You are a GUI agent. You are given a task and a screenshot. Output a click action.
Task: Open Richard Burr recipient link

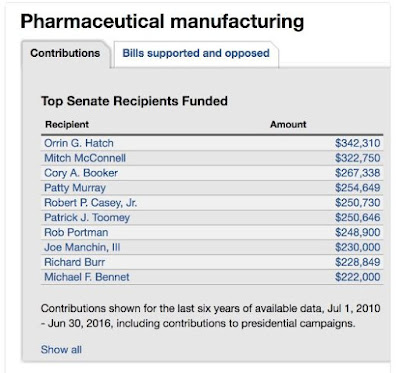[x=75, y=262]
